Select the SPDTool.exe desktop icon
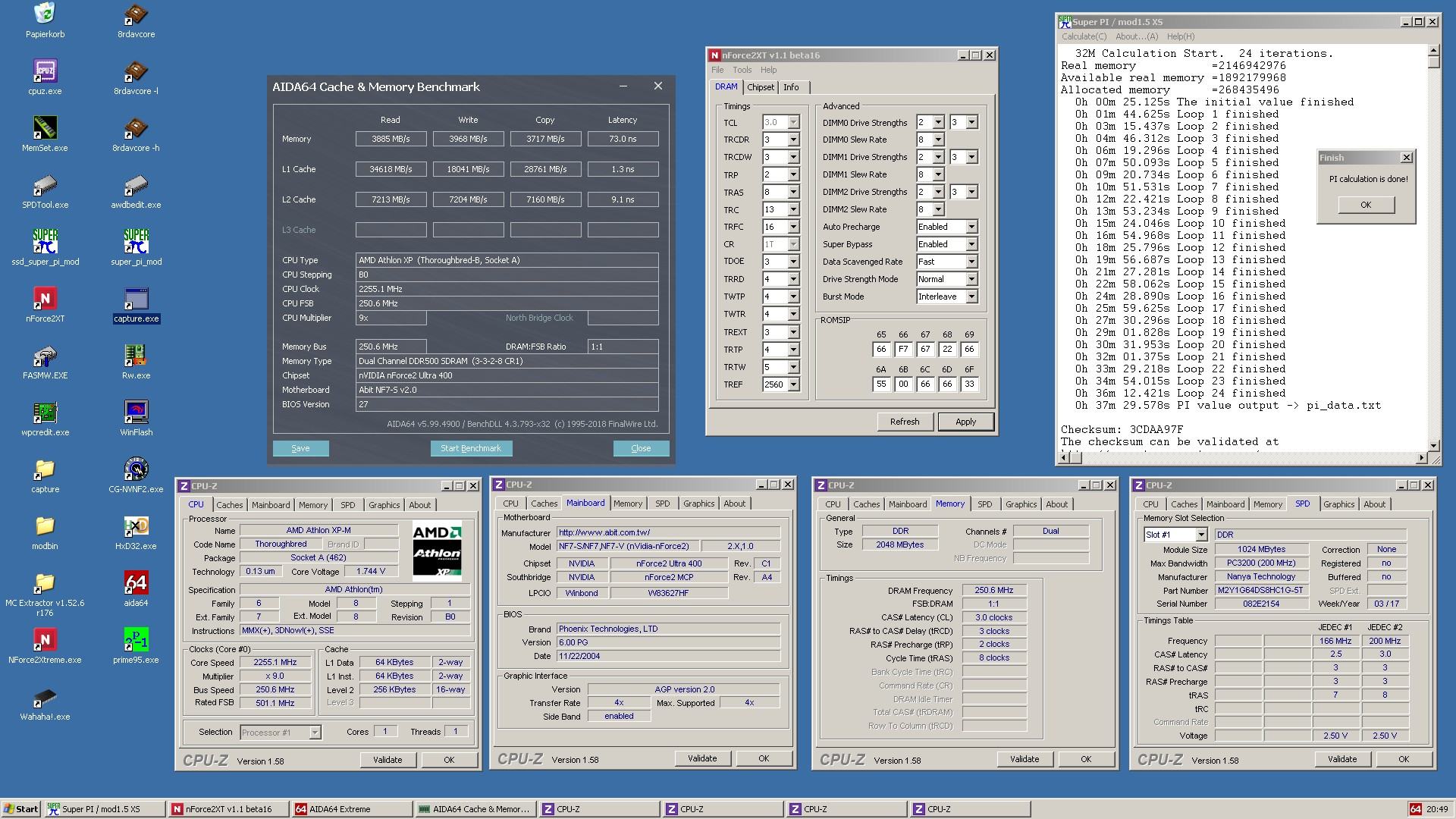Viewport: 1456px width, 819px height. (45, 191)
